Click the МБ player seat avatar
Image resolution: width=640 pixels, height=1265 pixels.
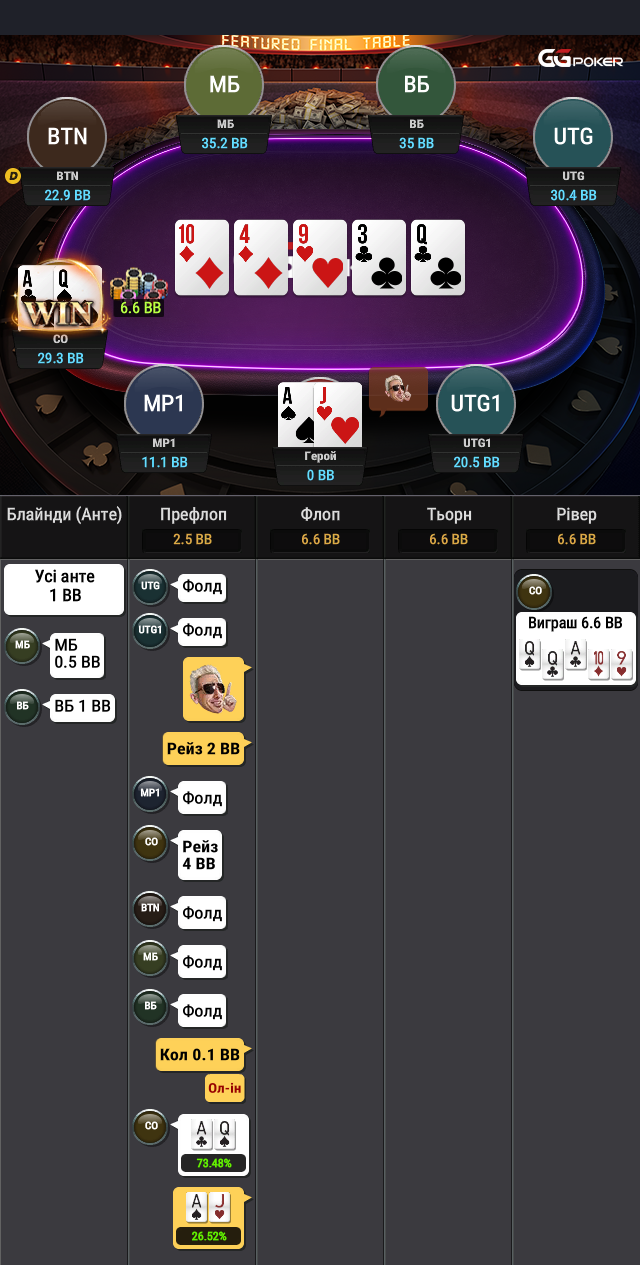[224, 85]
